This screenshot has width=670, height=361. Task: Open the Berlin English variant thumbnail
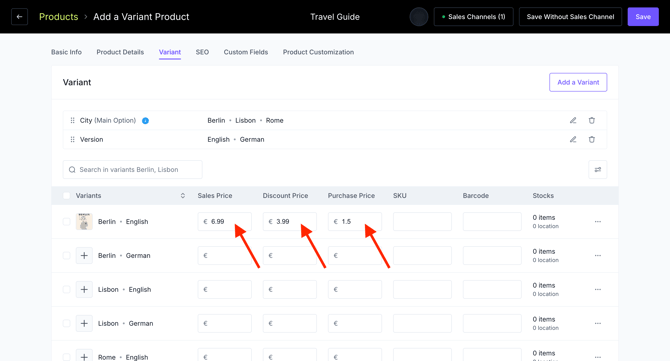[x=84, y=222]
